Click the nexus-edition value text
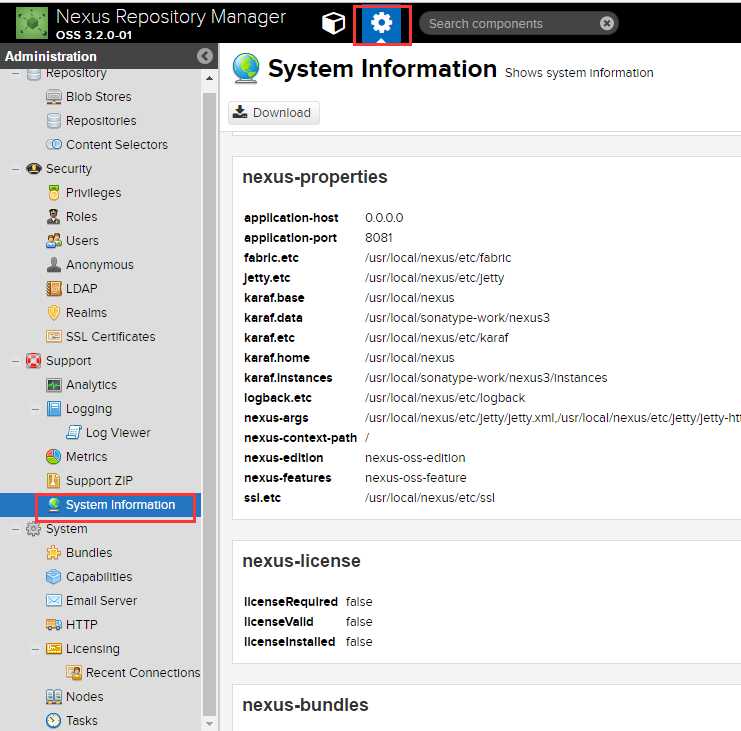This screenshot has height=731, width=741. pyautogui.click(x=415, y=457)
